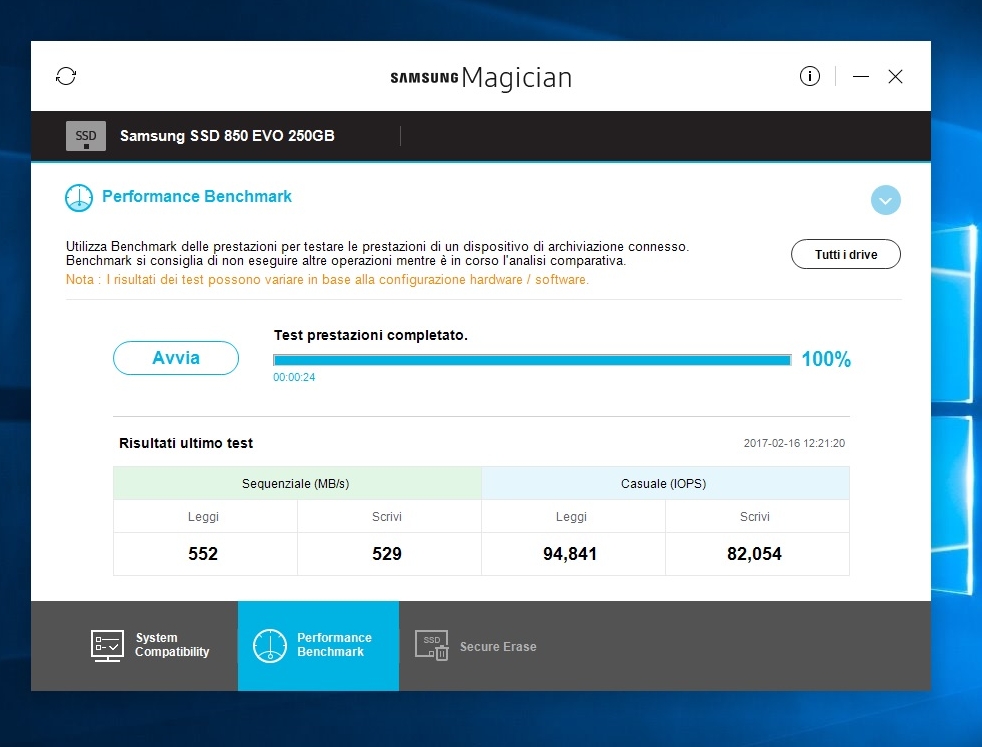Click the orange Nota warning text
Screen dimensions: 982x747
point(328,280)
